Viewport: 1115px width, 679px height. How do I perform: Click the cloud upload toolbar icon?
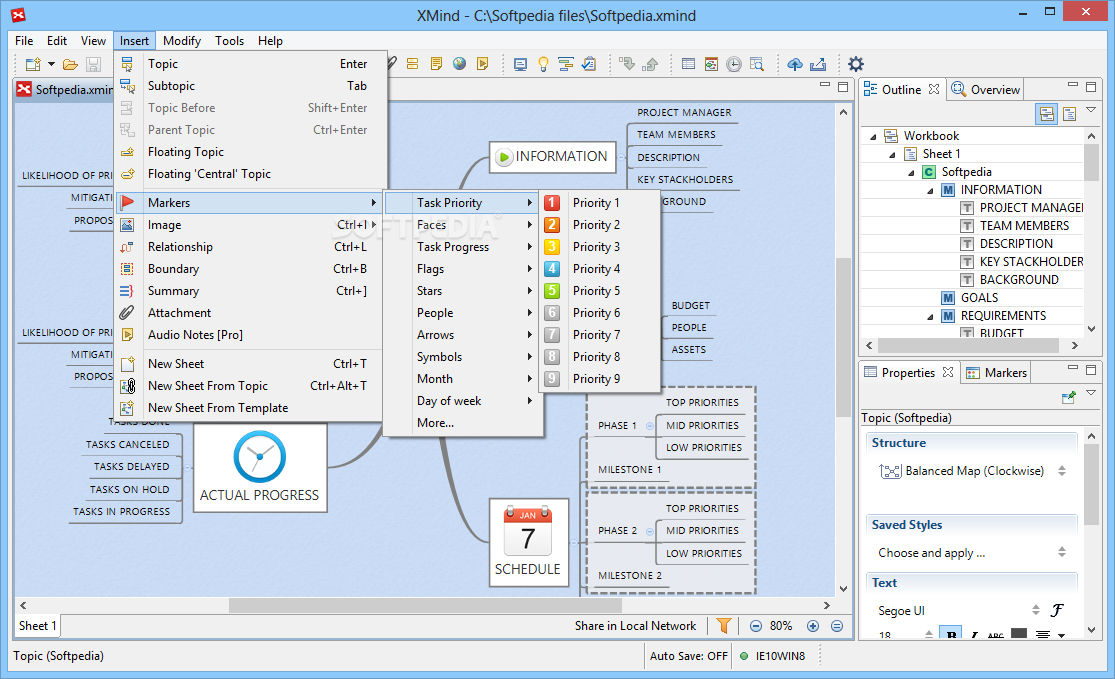point(795,65)
